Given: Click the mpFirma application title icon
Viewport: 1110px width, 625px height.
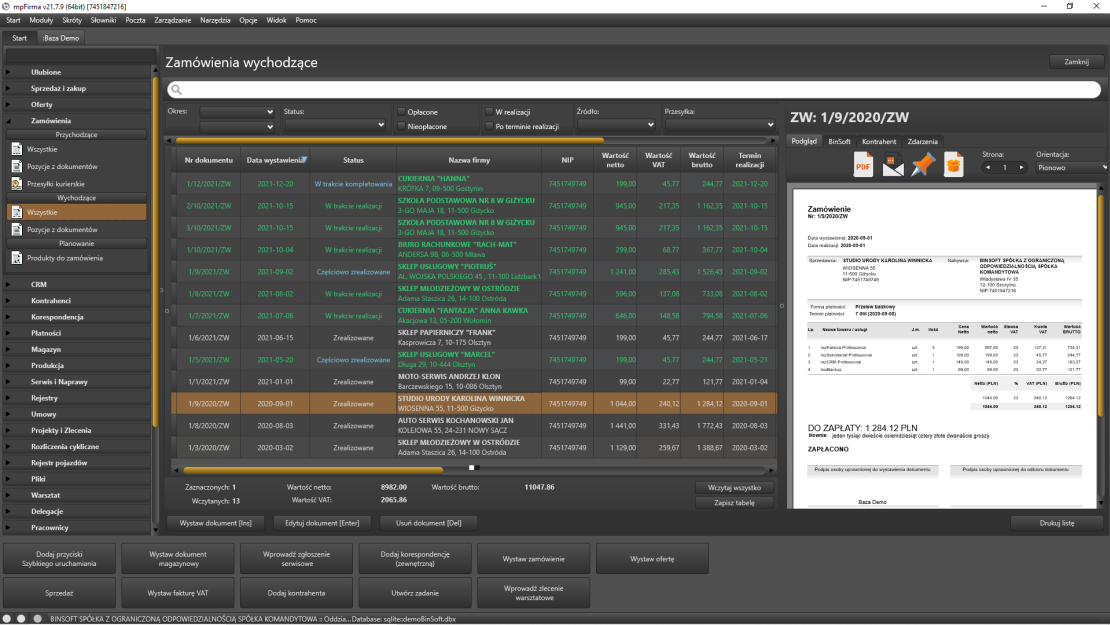Looking at the screenshot, I should [x=6, y=6].
